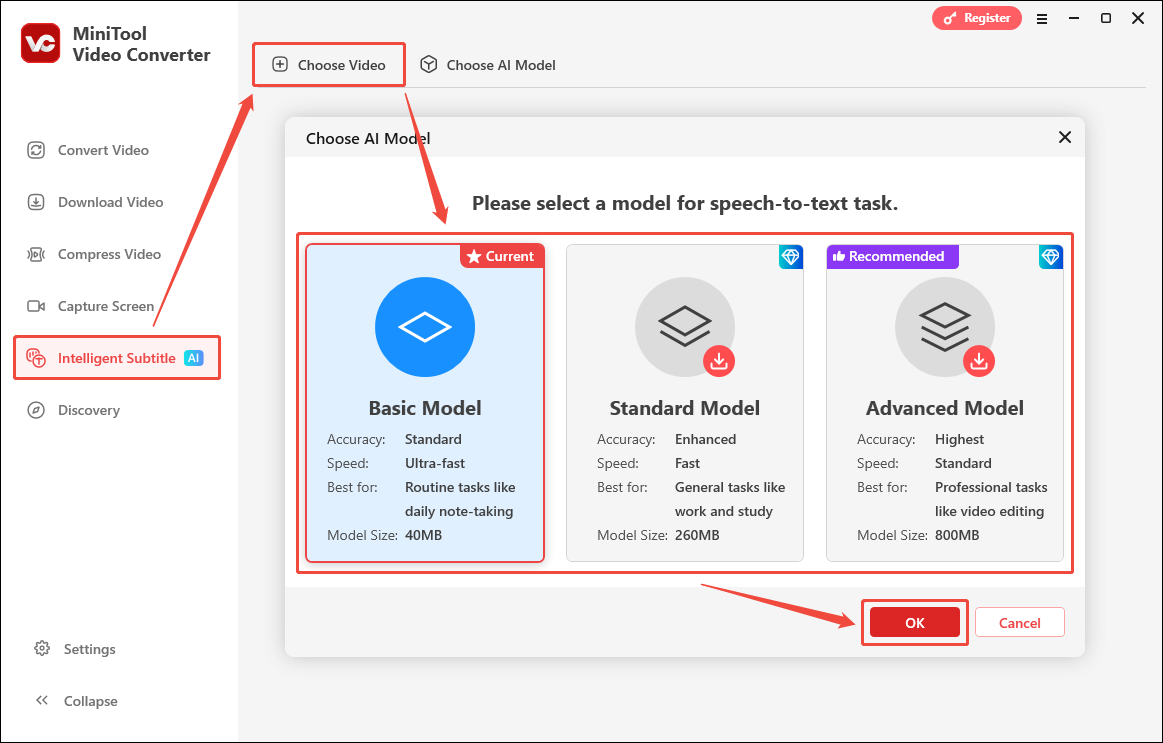Open the hamburger menu

pyautogui.click(x=1042, y=18)
